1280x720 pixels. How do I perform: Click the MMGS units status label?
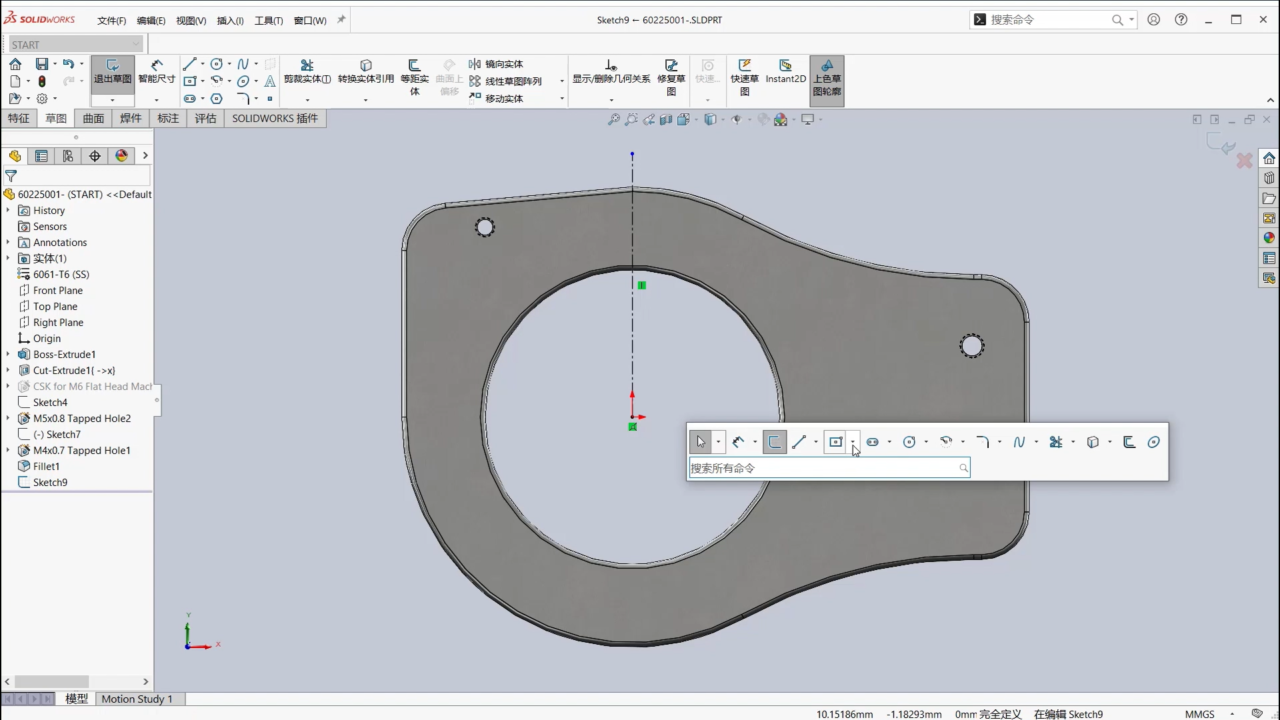click(x=1200, y=714)
